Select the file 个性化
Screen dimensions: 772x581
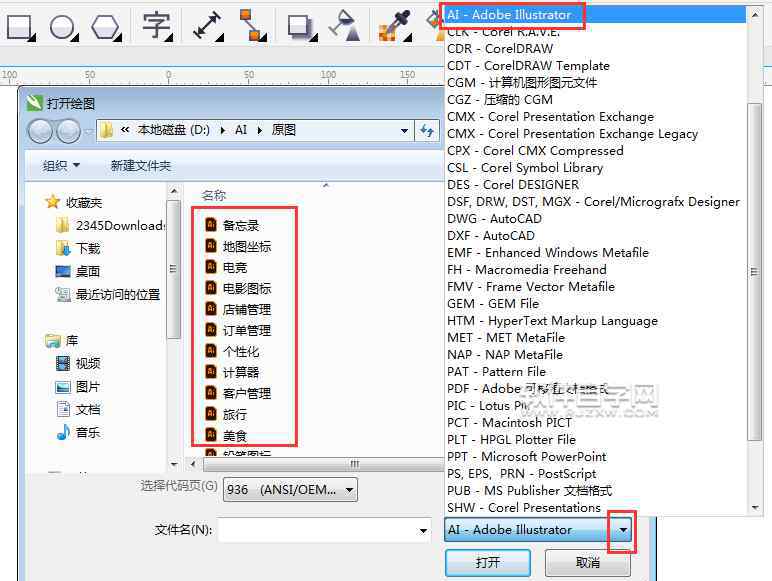point(232,351)
